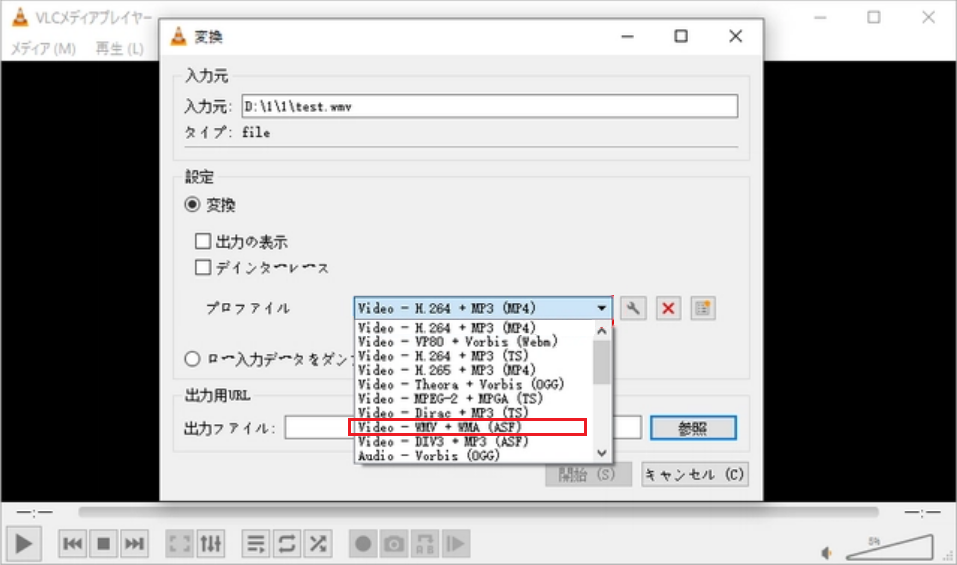The image size is (957, 565).
Task: Select the 変換 radio button
Action: tap(192, 204)
